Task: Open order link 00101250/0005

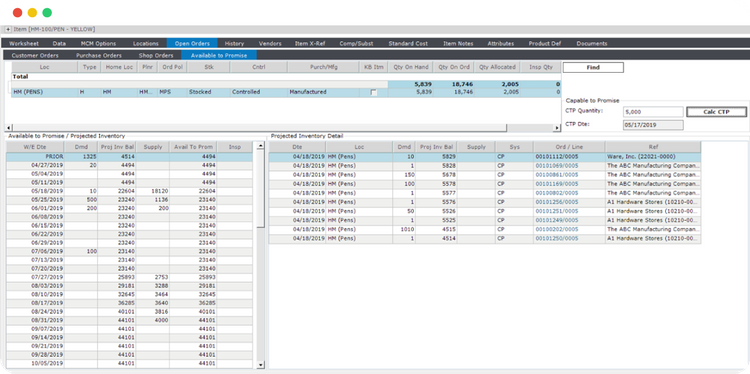Action: click(x=557, y=238)
